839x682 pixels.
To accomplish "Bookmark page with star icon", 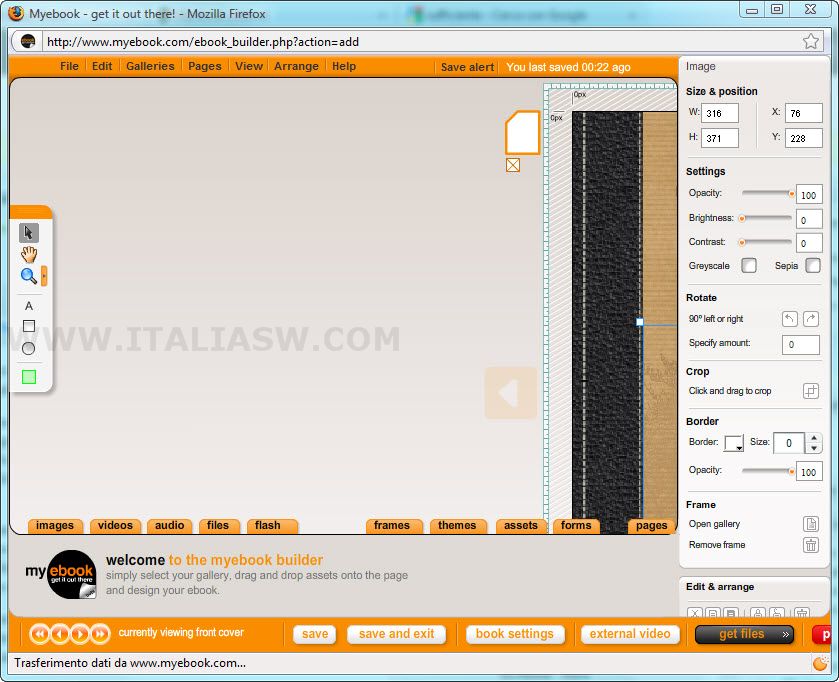I will click(x=811, y=42).
